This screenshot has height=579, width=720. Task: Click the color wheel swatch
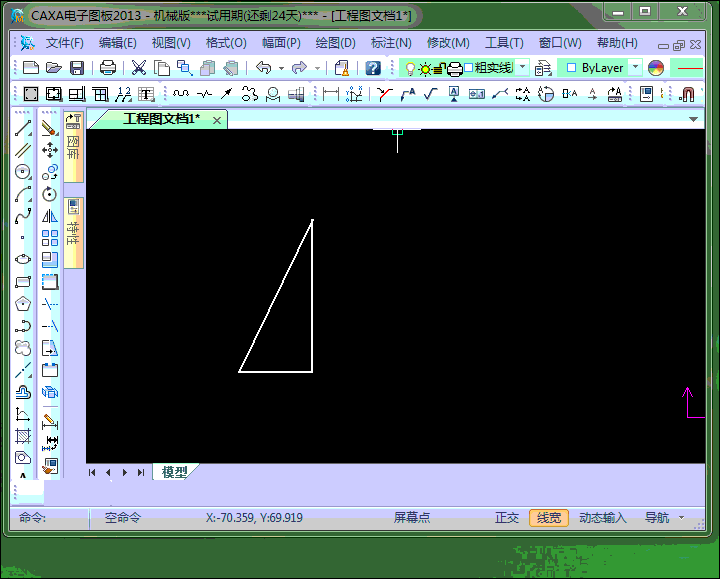point(656,68)
